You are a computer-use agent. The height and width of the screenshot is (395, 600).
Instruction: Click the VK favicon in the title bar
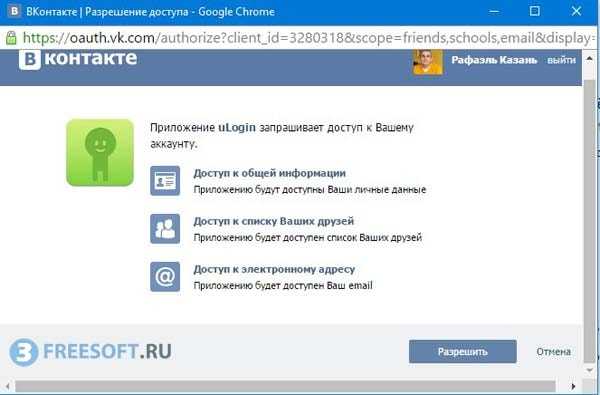click(x=14, y=11)
